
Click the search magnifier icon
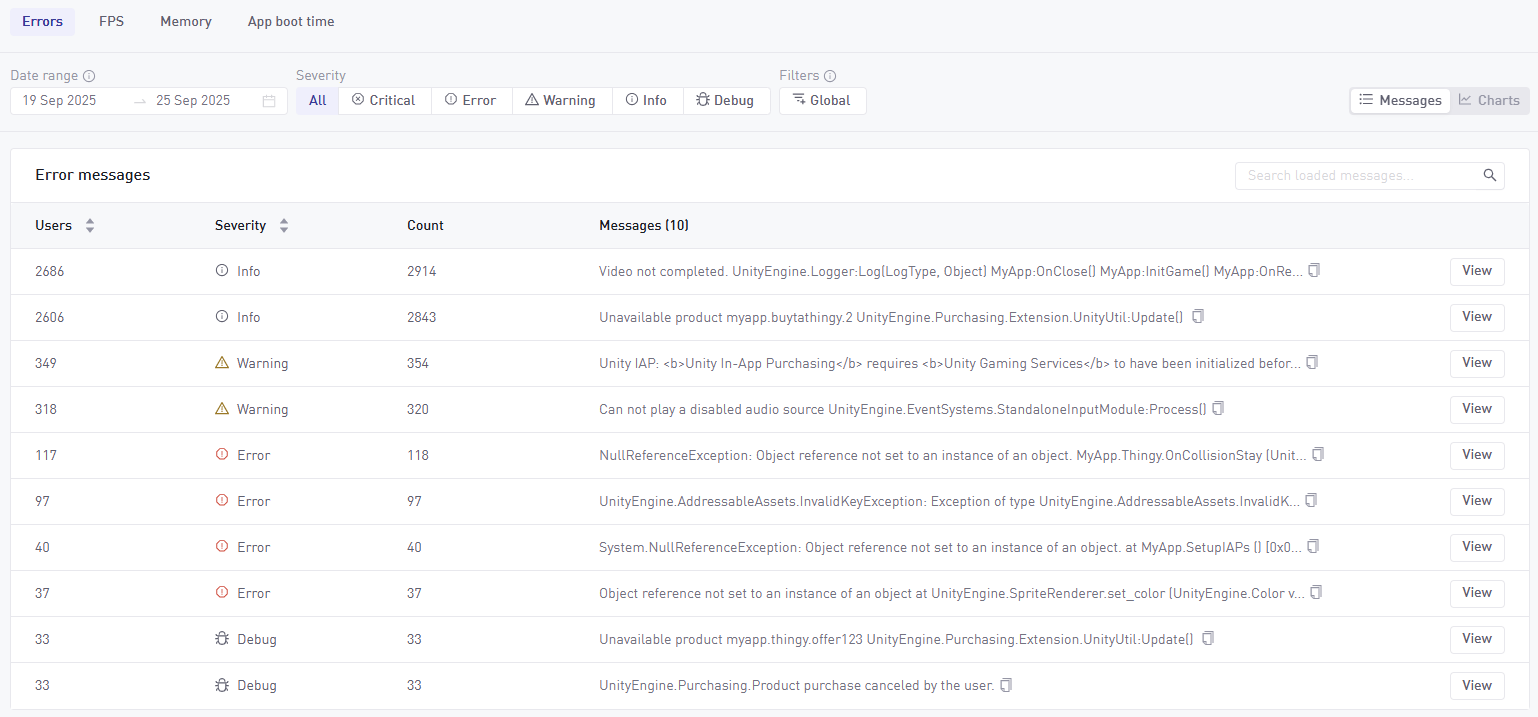coord(1489,175)
